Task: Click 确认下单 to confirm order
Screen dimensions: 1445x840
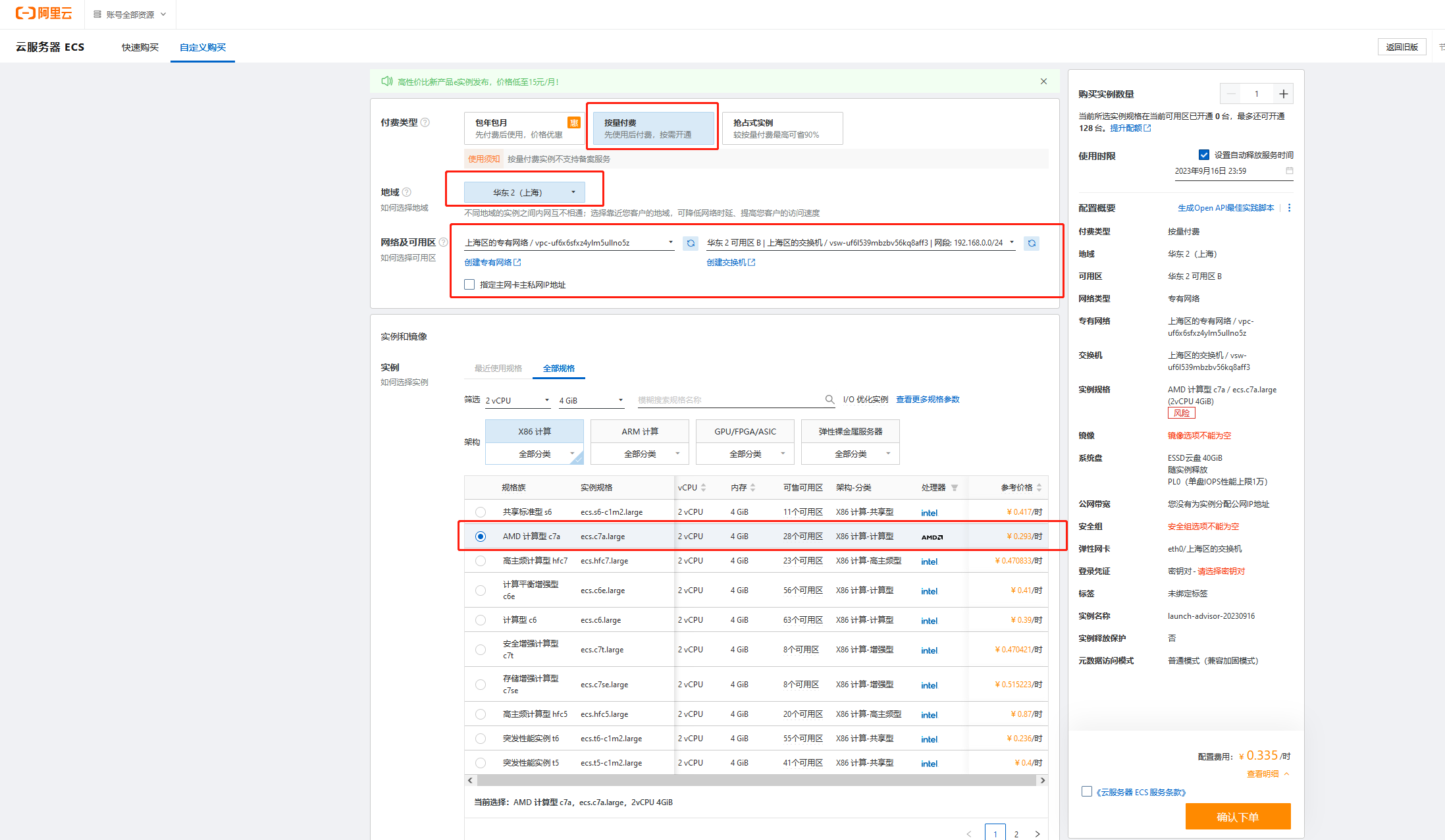Action: coord(1238,816)
